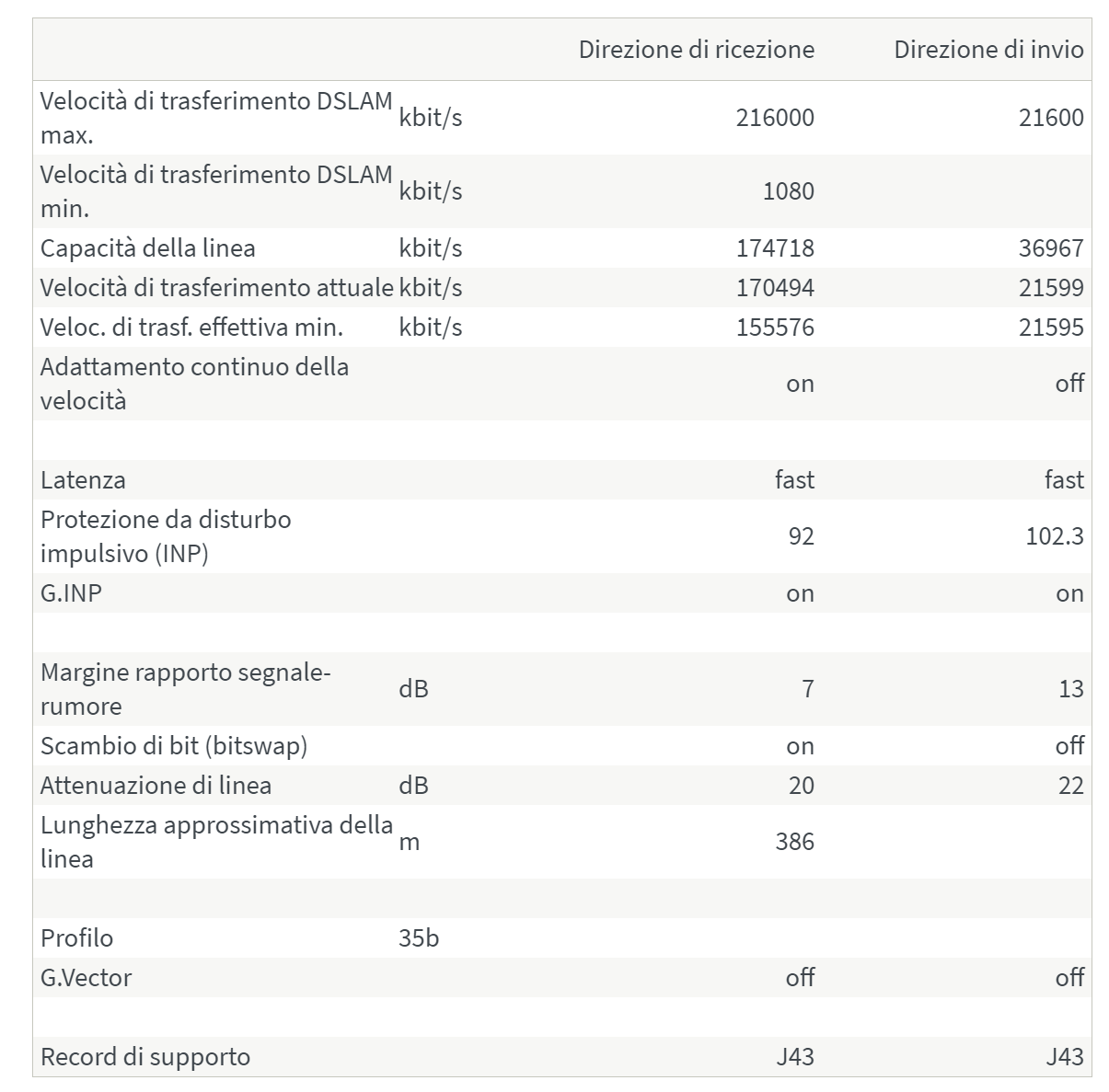
Task: Click the current transfer speed value 170494
Action: [775, 288]
